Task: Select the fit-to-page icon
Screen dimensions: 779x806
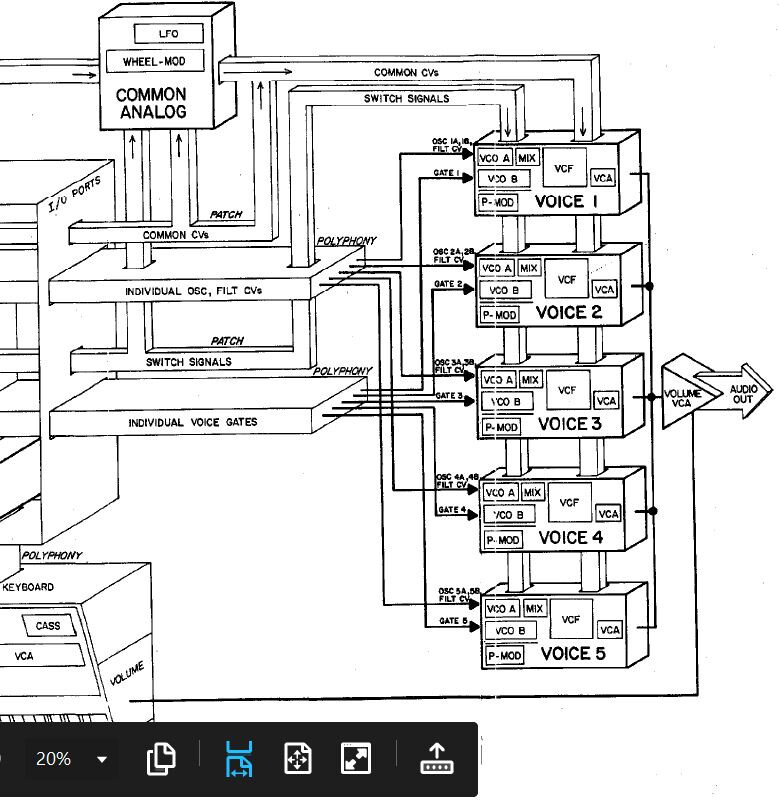Action: [298, 759]
